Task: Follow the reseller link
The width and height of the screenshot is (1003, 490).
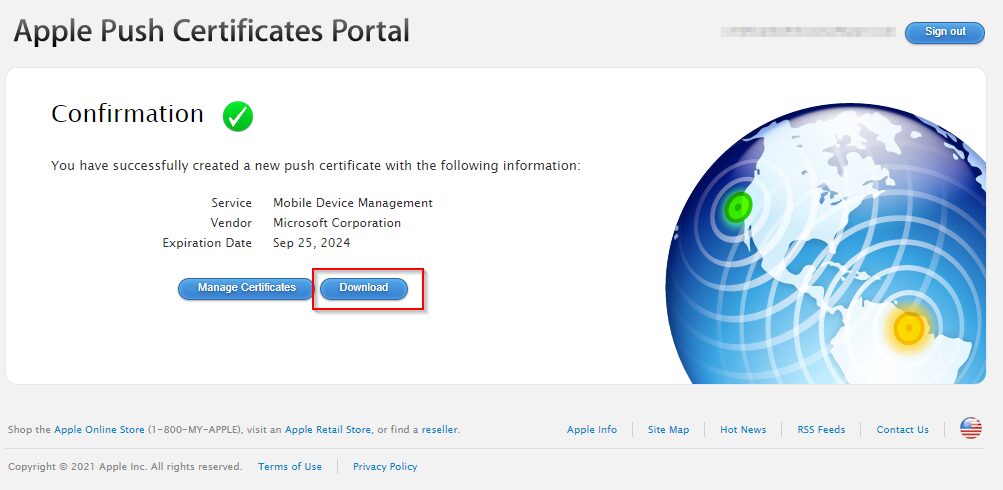Action: (439, 430)
